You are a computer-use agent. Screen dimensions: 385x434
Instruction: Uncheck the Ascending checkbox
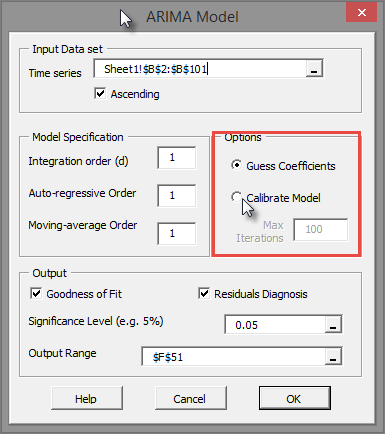100,94
